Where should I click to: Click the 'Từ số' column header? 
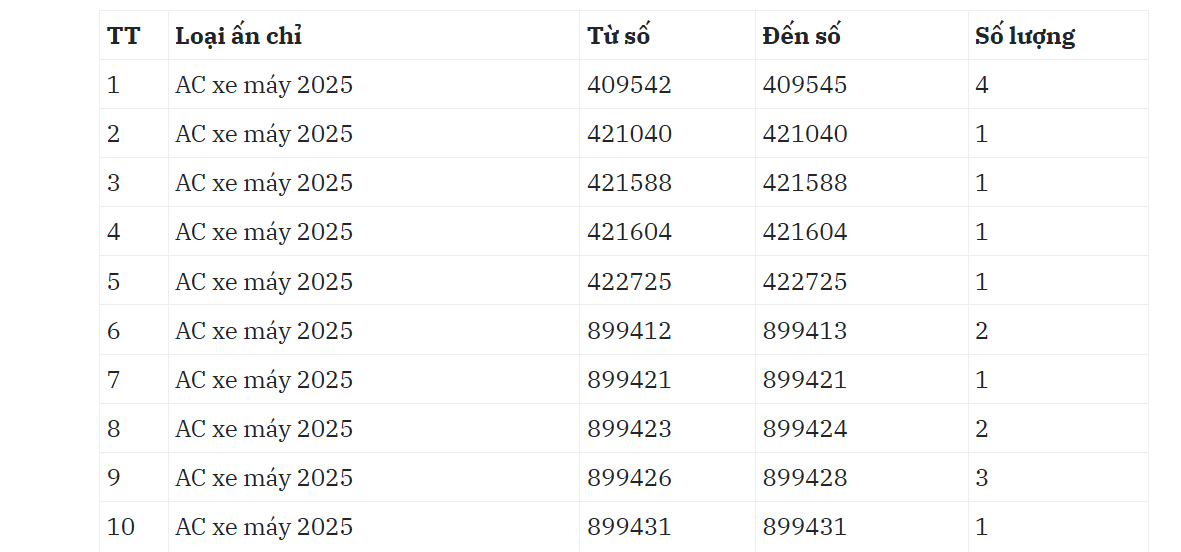point(667,35)
